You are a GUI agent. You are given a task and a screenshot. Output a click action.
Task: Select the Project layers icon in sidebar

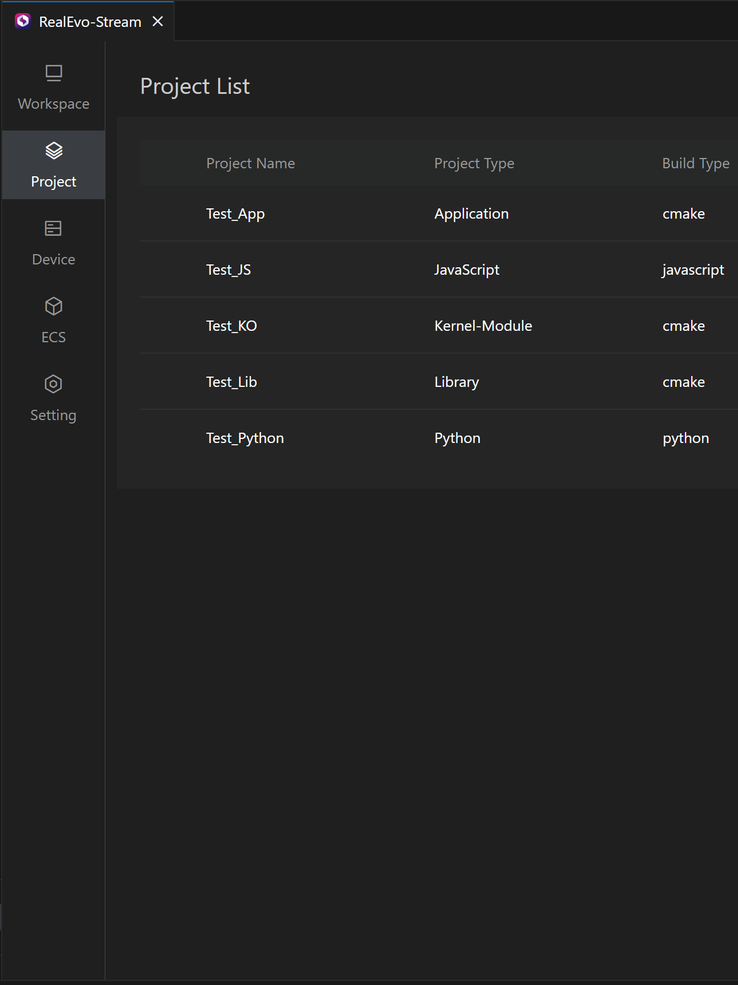[x=53, y=151]
